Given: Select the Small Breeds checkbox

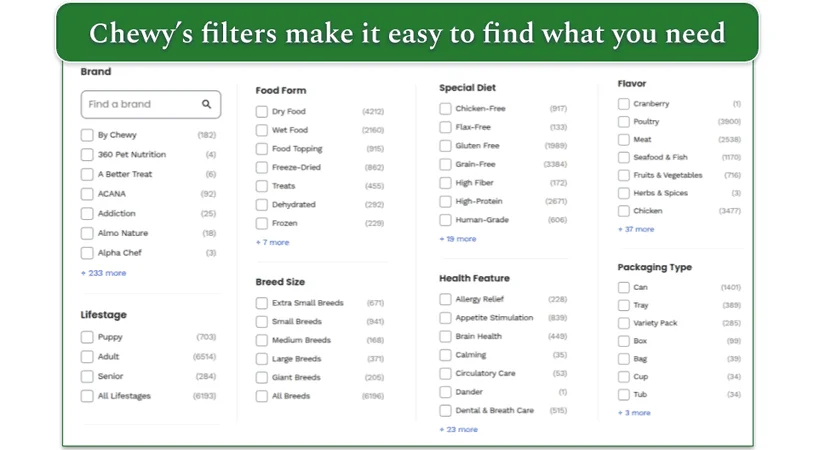Looking at the screenshot, I should 262,322.
